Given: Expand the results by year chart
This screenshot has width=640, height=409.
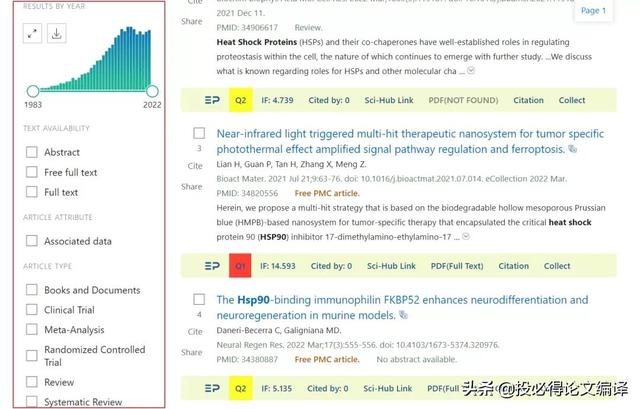Looking at the screenshot, I should (x=32, y=33).
